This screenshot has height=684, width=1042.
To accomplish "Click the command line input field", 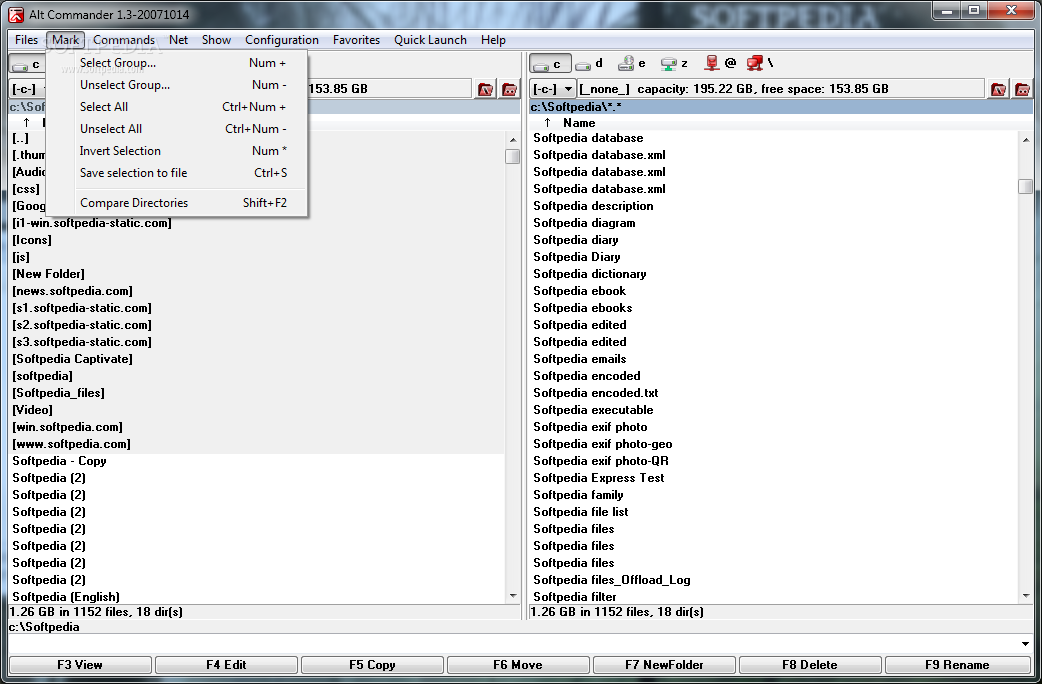I will pyautogui.click(x=512, y=643).
